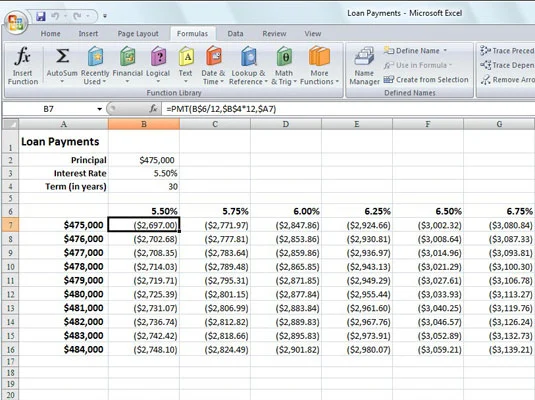Switch to the Data ribbon tab
The width and height of the screenshot is (535, 400).
point(235,34)
